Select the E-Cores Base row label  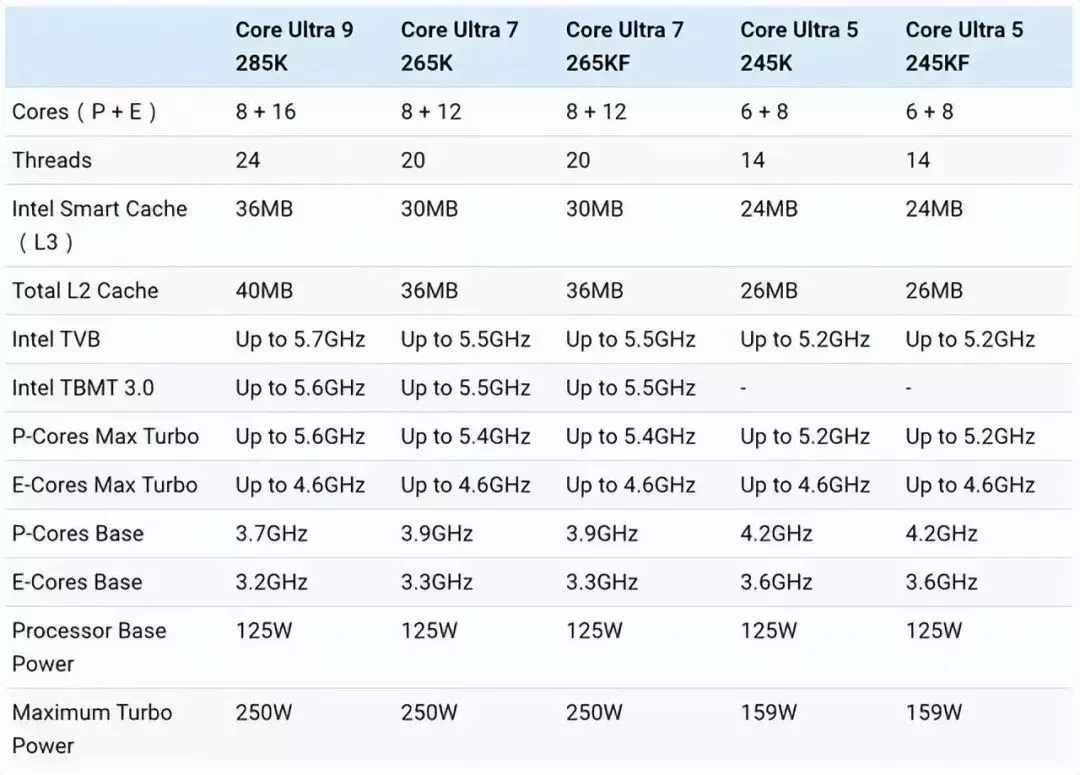tap(77, 582)
